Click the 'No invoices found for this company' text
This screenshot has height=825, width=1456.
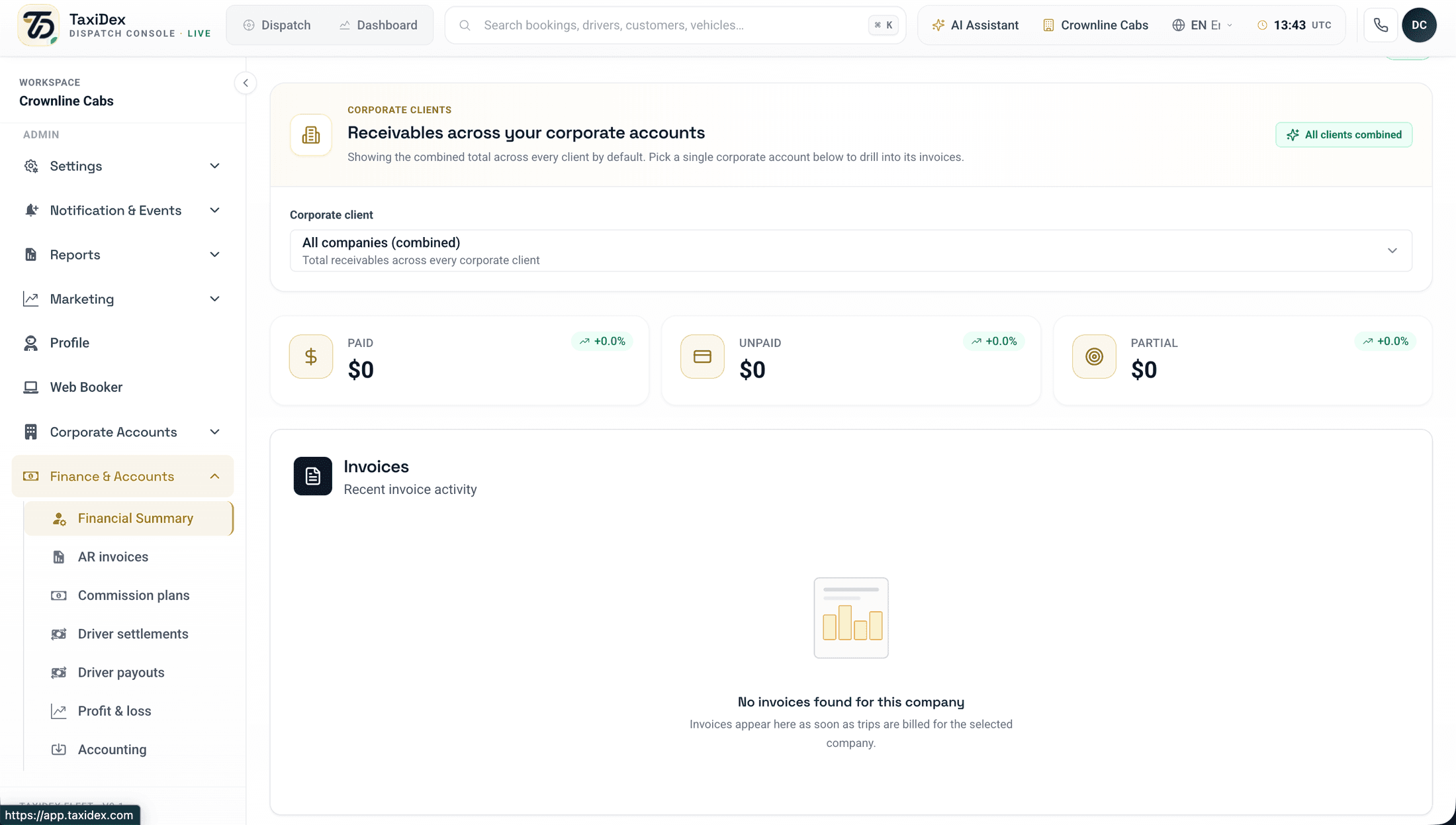pyautogui.click(x=851, y=702)
